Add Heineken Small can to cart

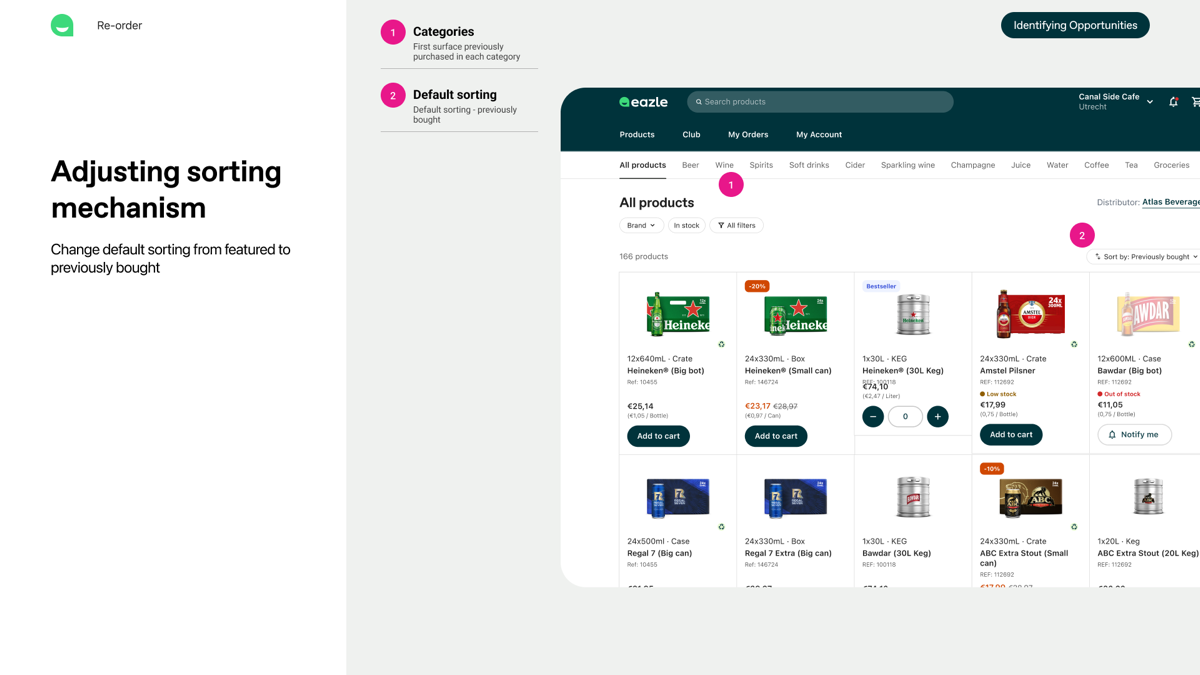(x=776, y=436)
